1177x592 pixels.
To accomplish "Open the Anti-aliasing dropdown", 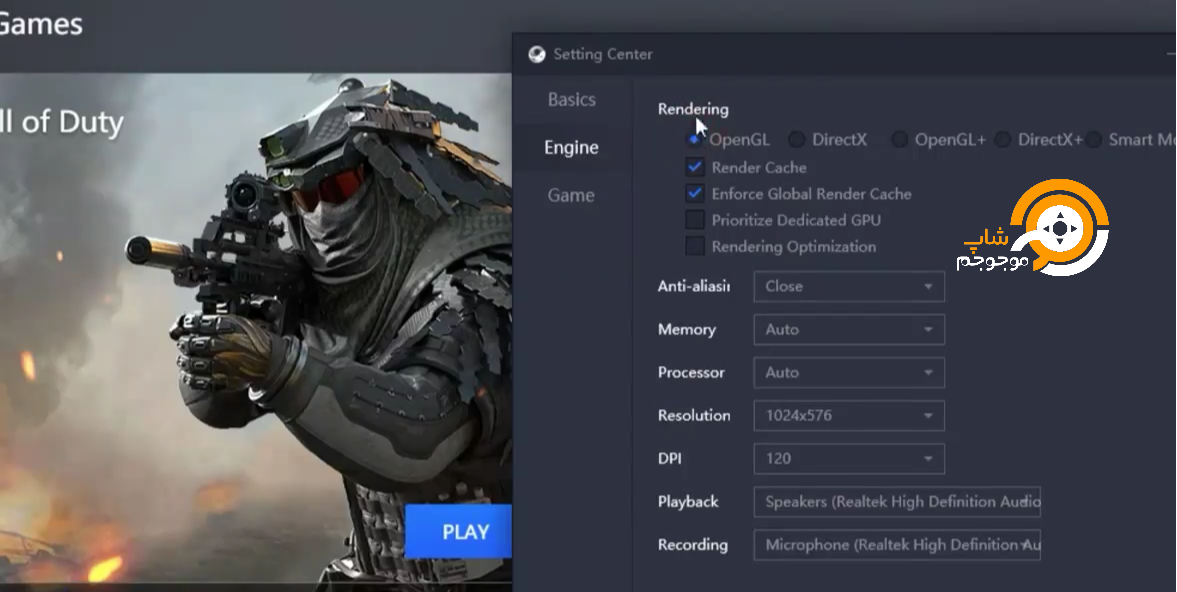I will click(x=849, y=287).
